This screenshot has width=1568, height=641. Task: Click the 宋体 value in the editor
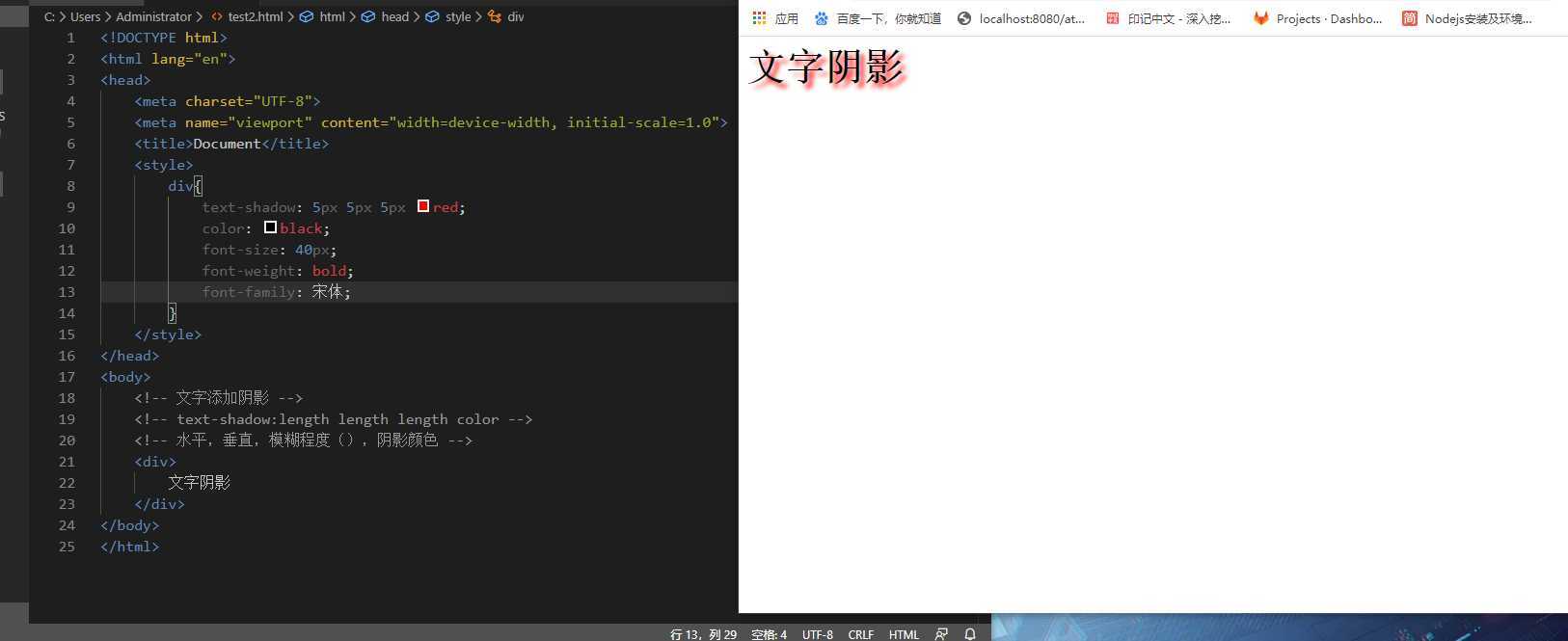pyautogui.click(x=327, y=292)
